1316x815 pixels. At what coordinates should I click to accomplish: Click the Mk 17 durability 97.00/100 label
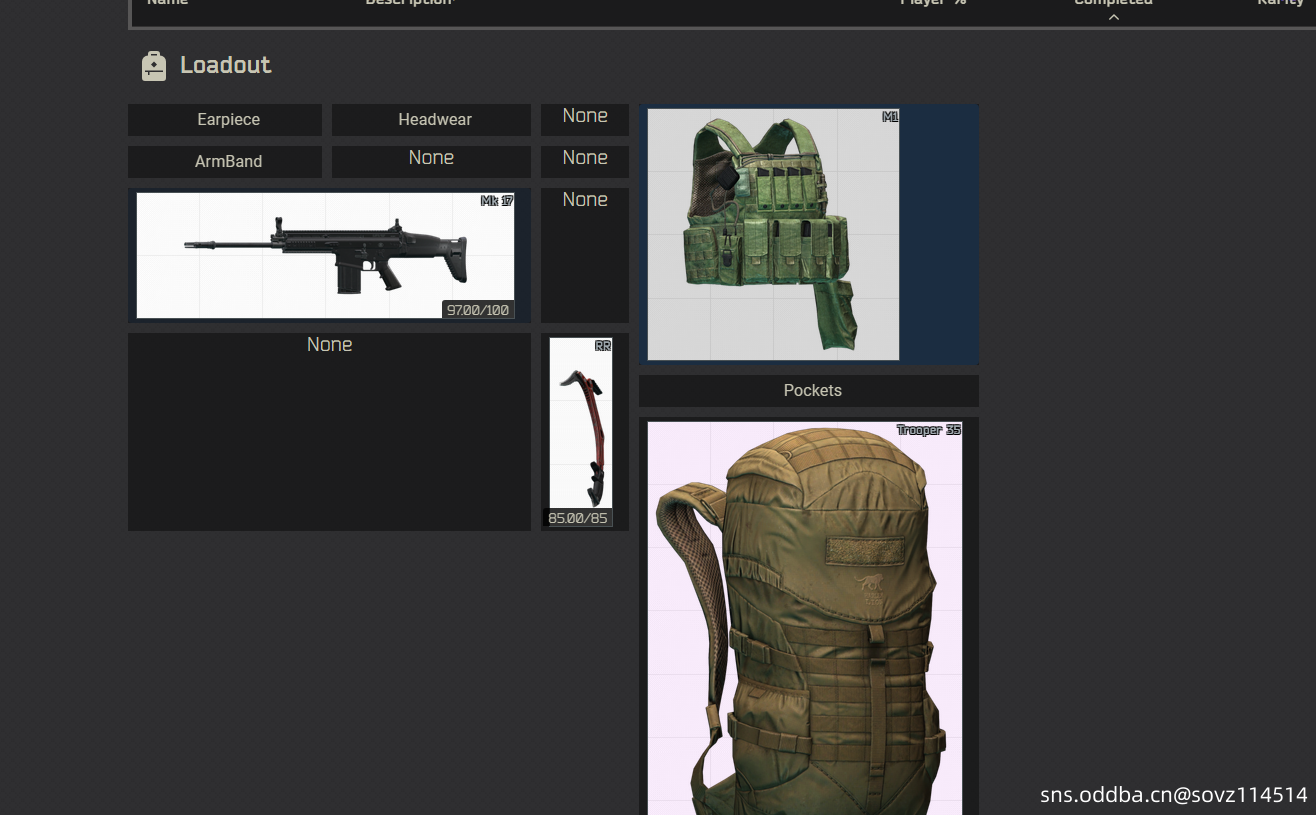tap(478, 311)
